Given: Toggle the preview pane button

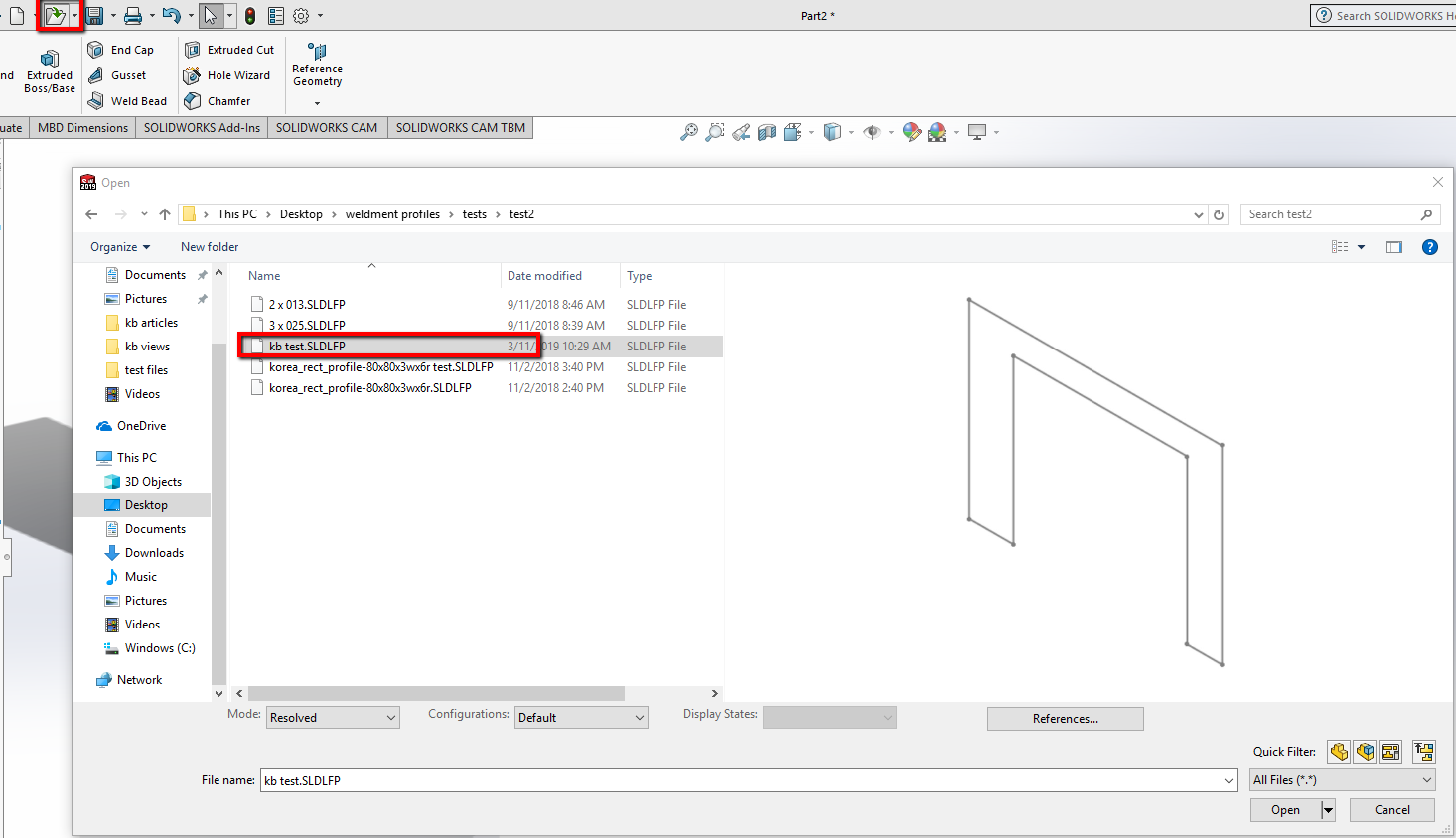Looking at the screenshot, I should (1394, 247).
